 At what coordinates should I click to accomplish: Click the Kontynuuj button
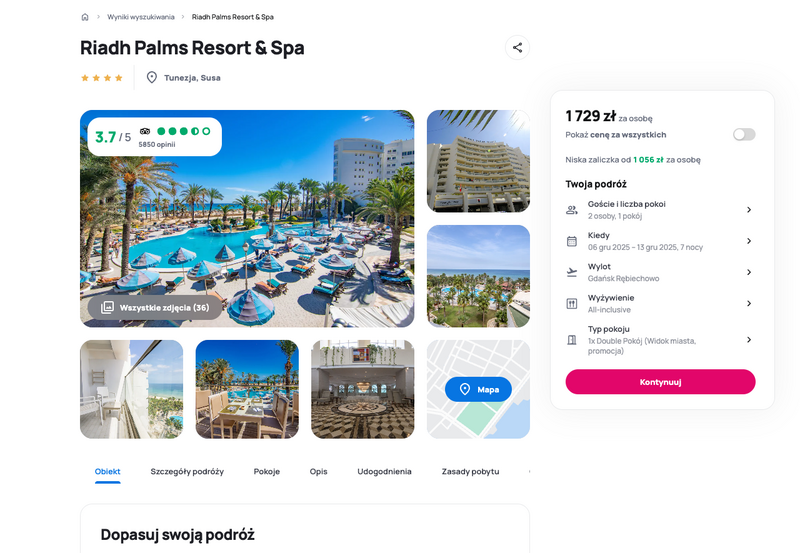(x=660, y=382)
